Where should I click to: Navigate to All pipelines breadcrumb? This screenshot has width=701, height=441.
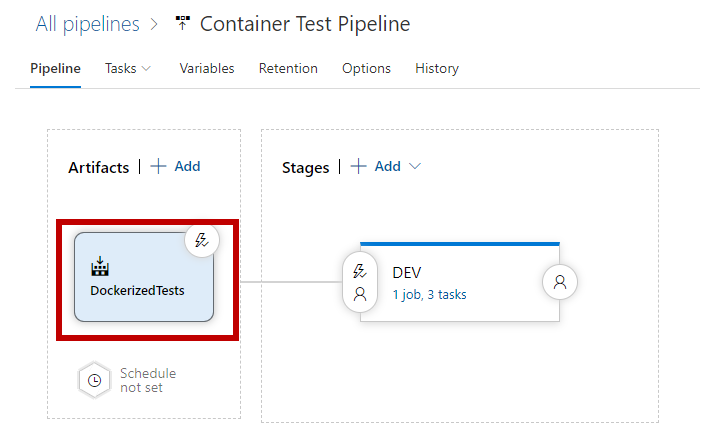tap(88, 24)
